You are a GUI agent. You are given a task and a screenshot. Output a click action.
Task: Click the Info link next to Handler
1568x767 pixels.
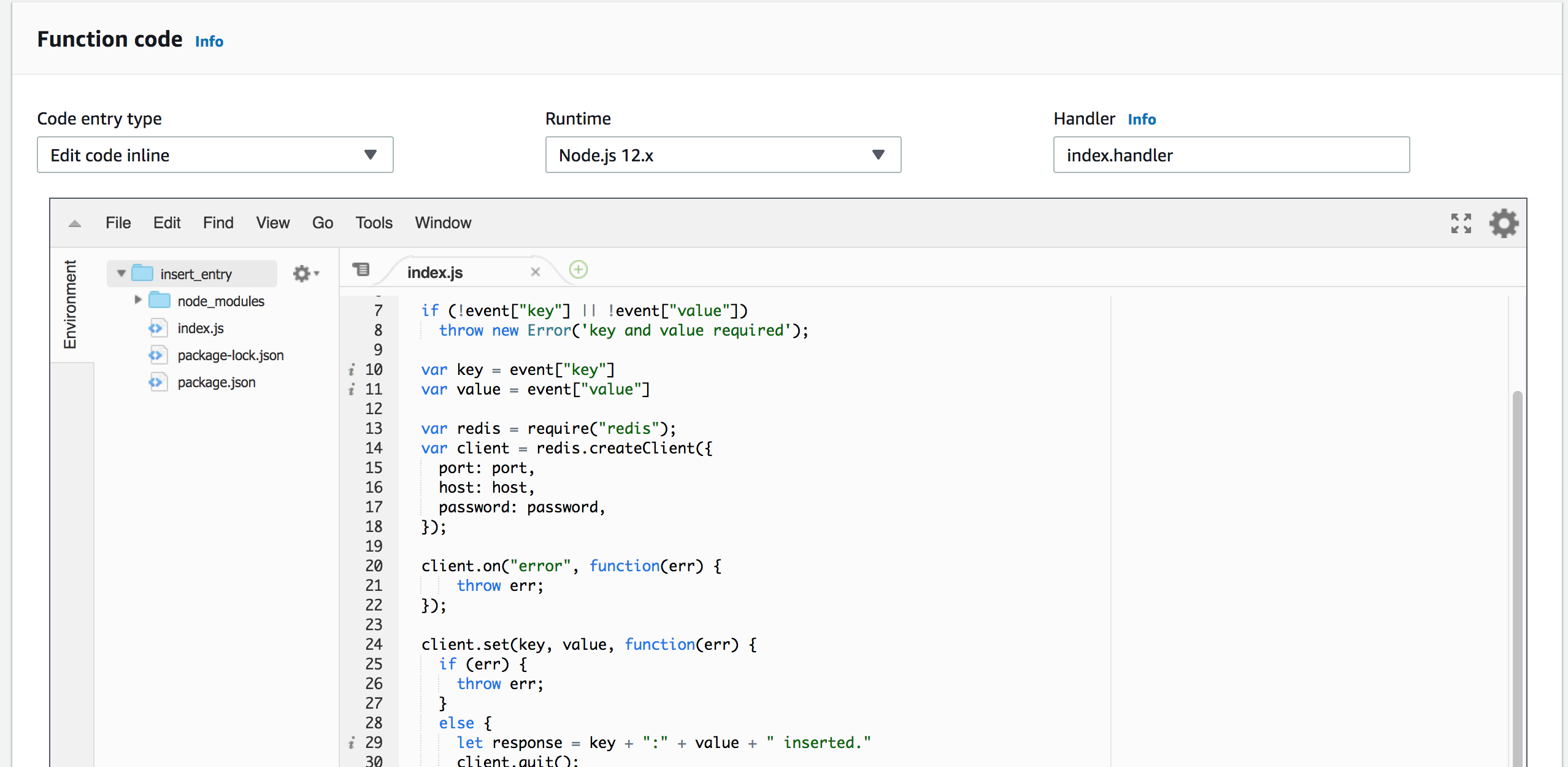pyautogui.click(x=1141, y=120)
